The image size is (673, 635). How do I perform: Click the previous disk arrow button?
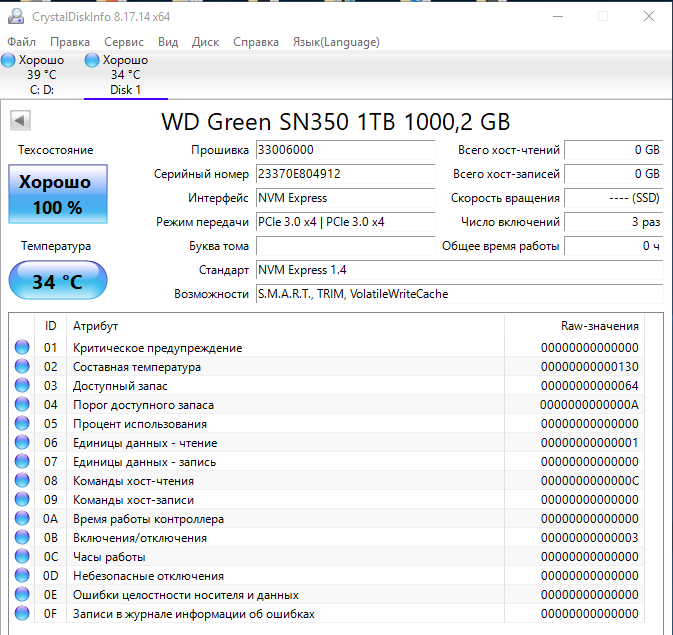coord(20,120)
